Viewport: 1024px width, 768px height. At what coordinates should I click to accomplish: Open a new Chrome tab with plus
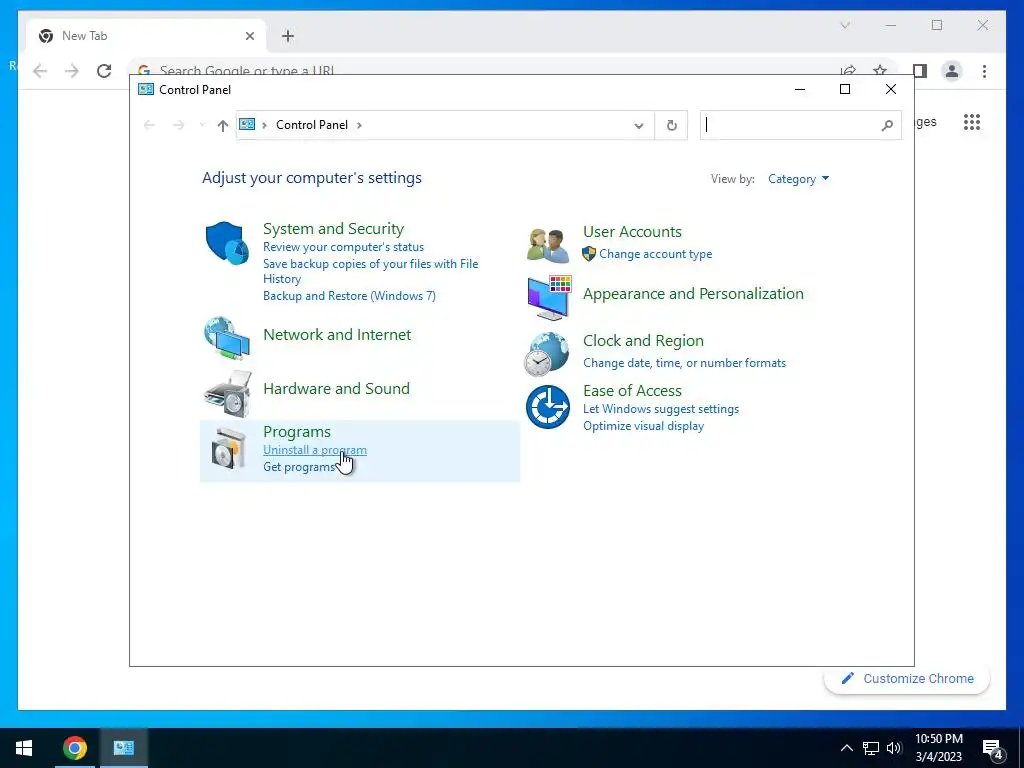(x=288, y=36)
